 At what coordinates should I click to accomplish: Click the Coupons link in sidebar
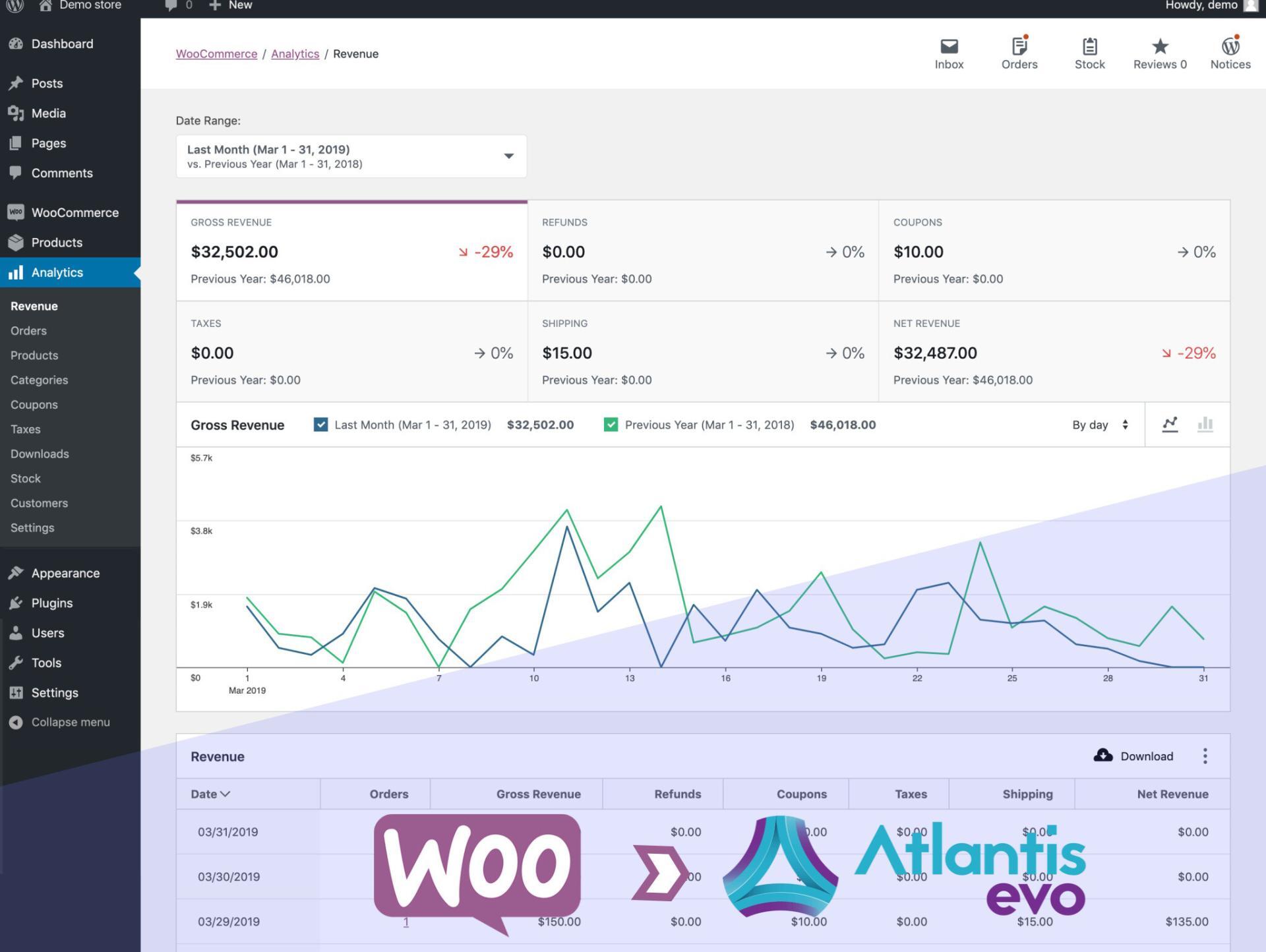point(34,404)
